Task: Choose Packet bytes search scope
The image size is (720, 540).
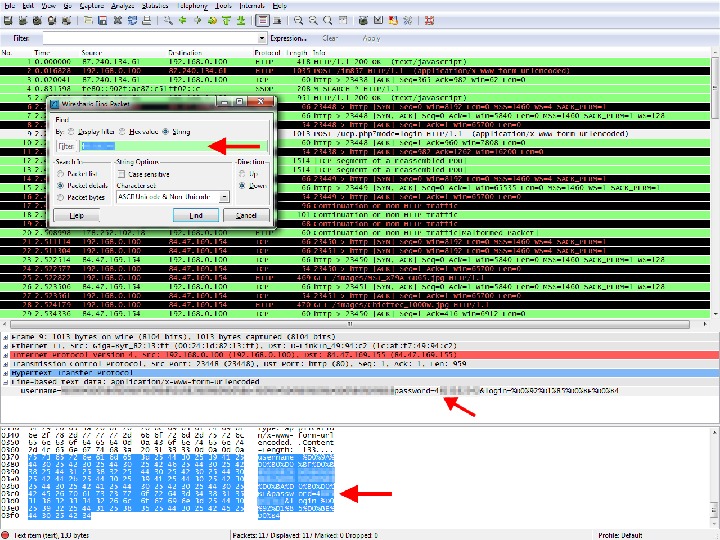Action: pos(60,197)
